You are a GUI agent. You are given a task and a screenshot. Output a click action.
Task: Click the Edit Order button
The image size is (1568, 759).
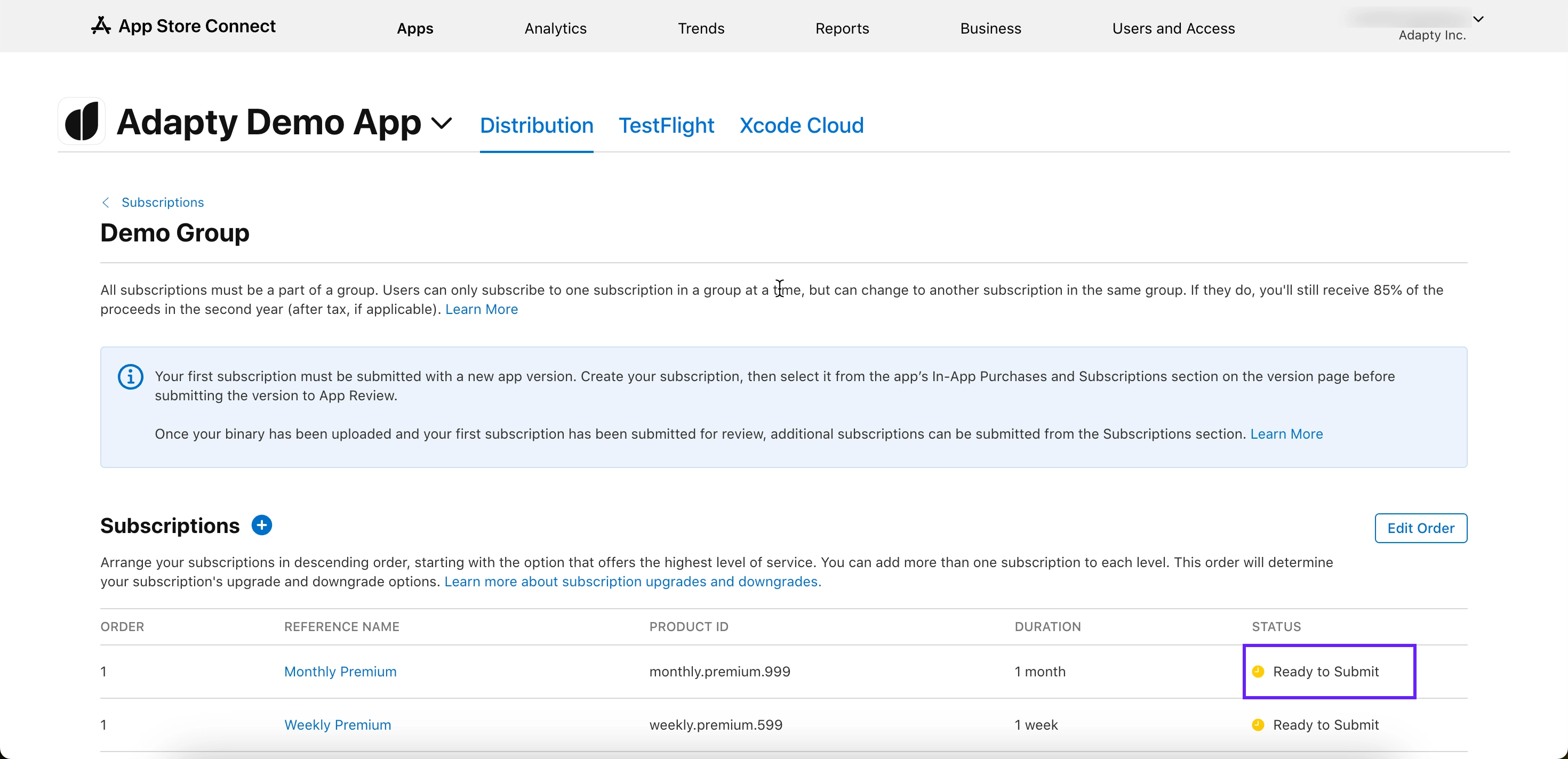click(1421, 528)
